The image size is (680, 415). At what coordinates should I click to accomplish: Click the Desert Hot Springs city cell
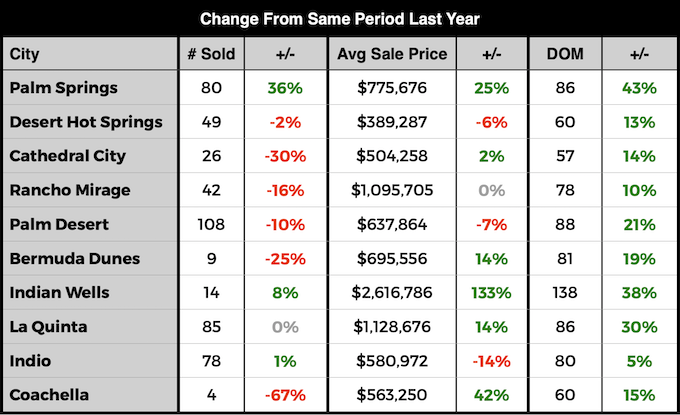(x=85, y=122)
